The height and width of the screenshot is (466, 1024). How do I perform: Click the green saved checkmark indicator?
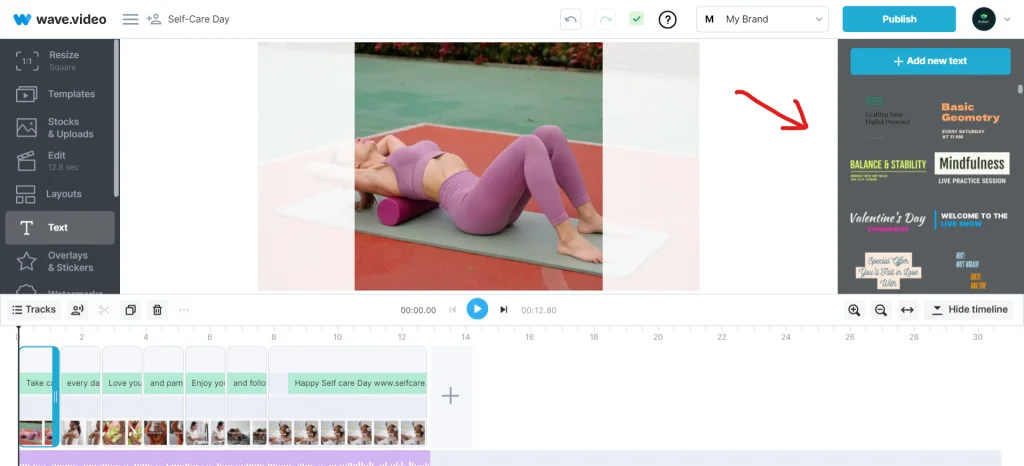coord(636,19)
